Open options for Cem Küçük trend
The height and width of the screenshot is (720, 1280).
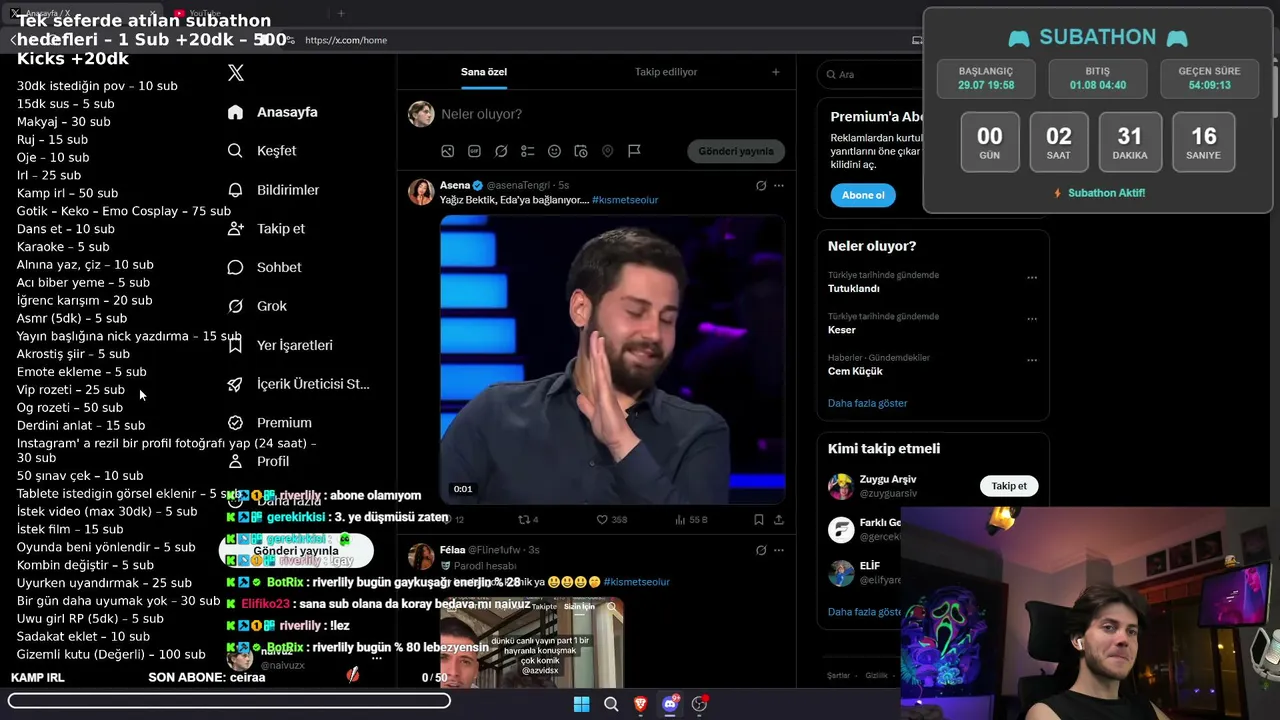(1032, 360)
